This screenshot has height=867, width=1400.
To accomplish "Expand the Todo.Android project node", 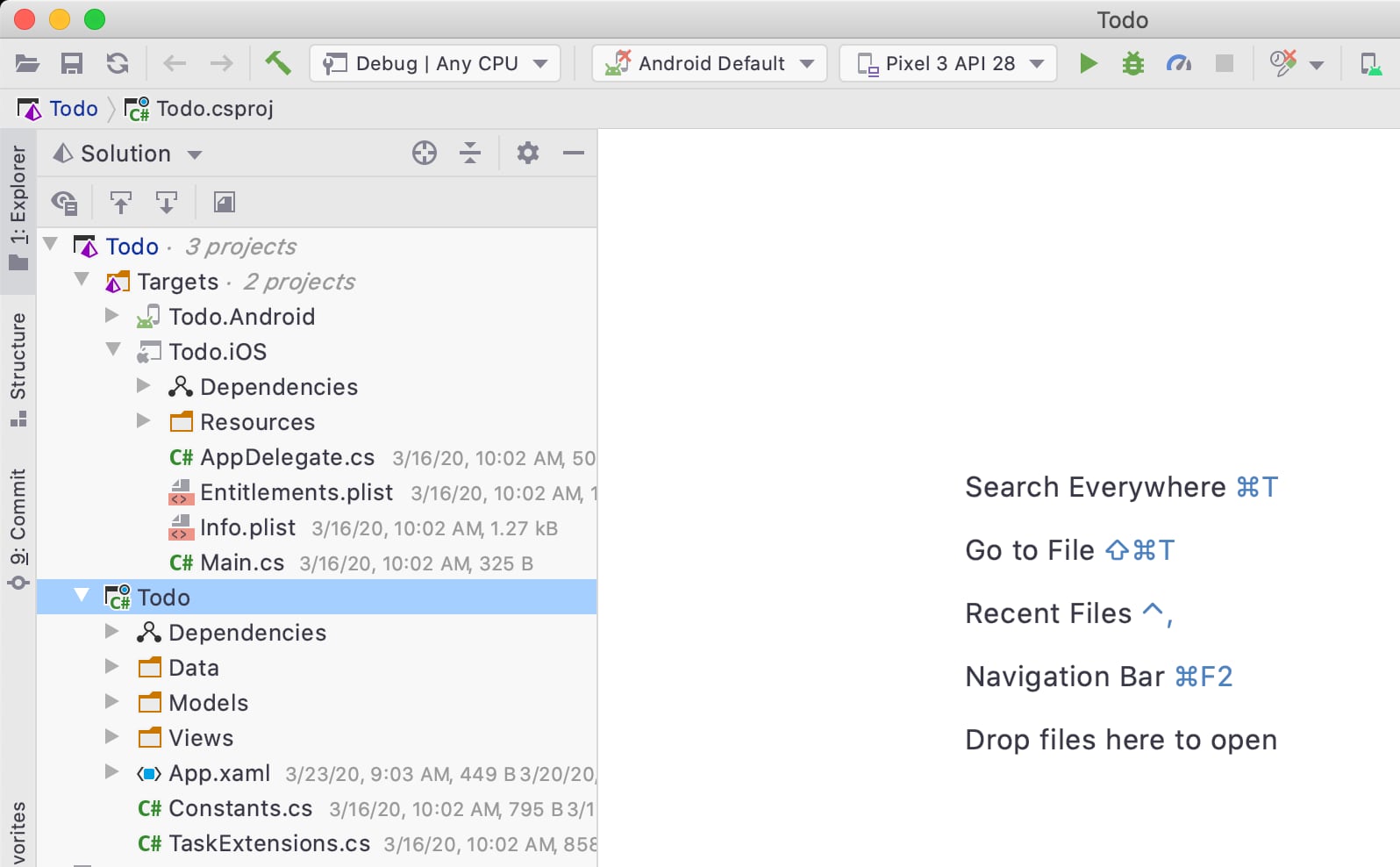I will click(x=112, y=316).
